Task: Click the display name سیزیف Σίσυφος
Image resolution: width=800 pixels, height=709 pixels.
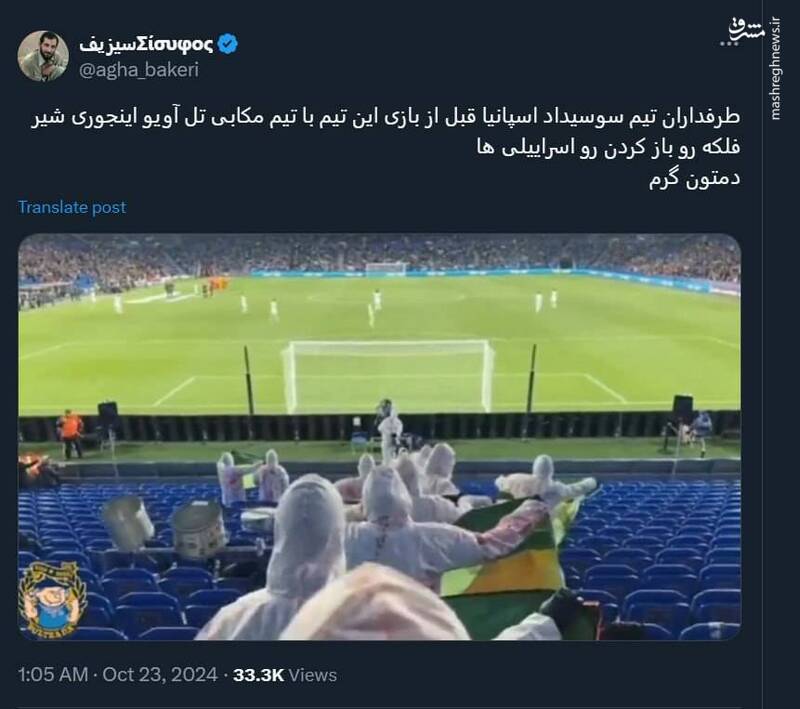Action: [146, 44]
